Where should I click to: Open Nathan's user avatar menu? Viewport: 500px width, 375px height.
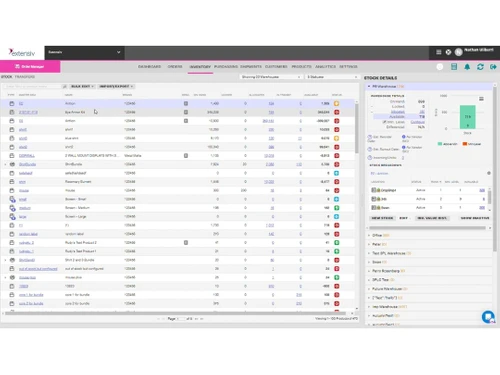click(459, 52)
